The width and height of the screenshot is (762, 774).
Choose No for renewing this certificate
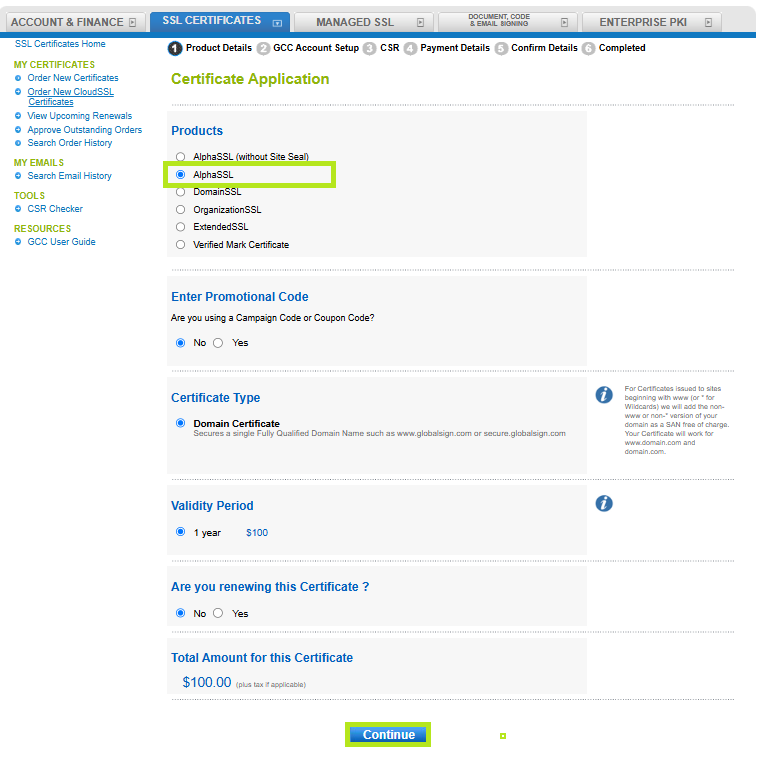[181, 613]
